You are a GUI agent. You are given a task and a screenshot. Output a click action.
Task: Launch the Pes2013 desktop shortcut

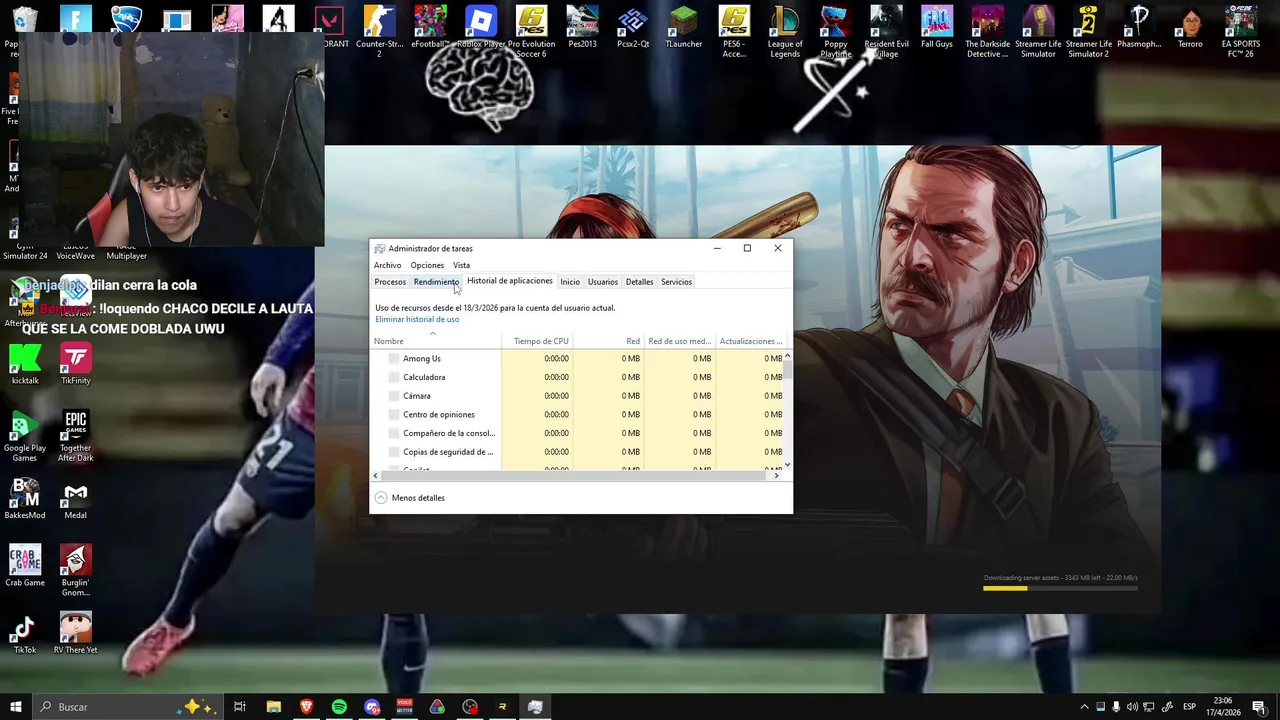tap(582, 27)
